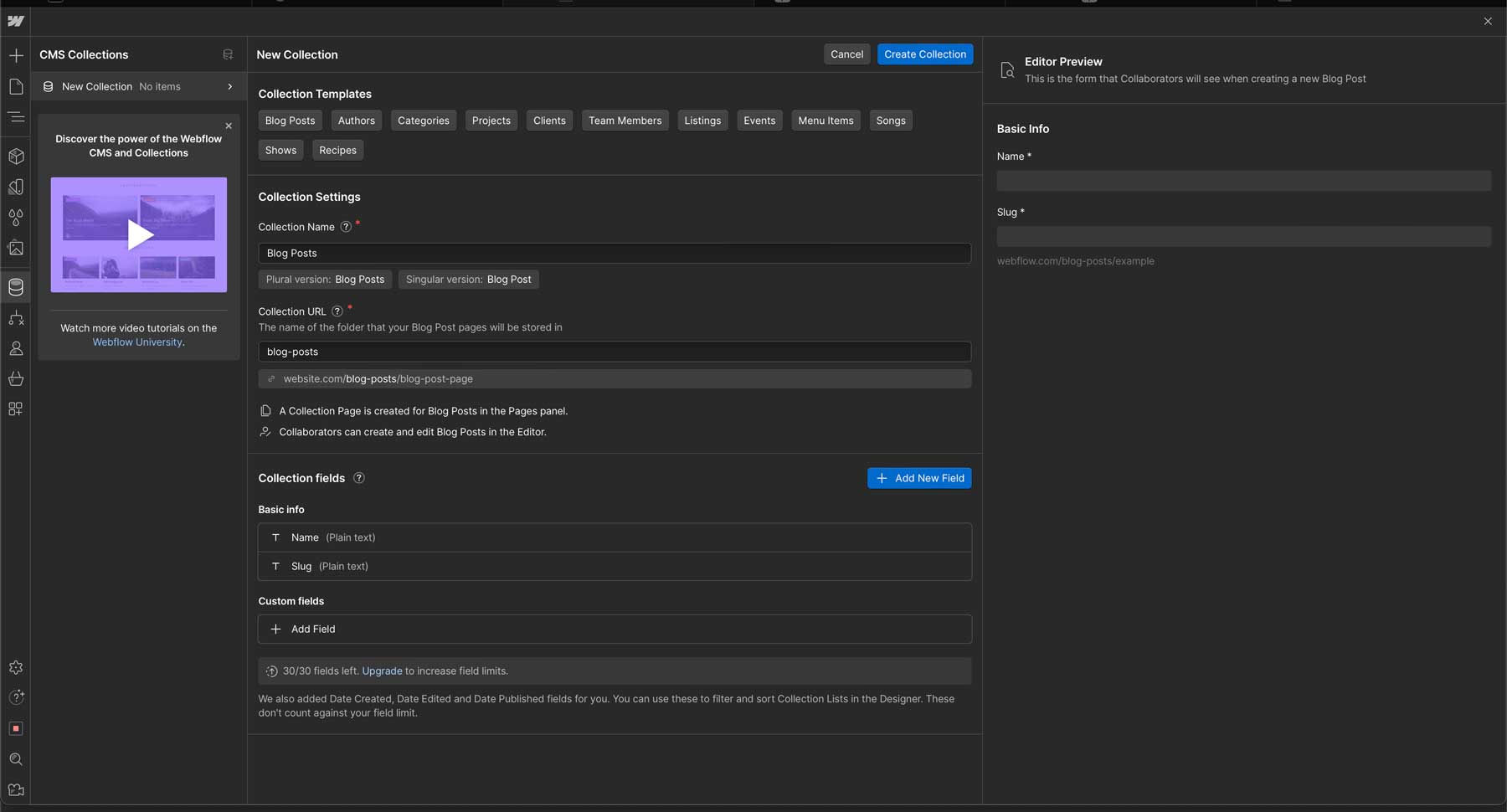
Task: Open the Collection fields help tooltip
Action: pos(358,478)
